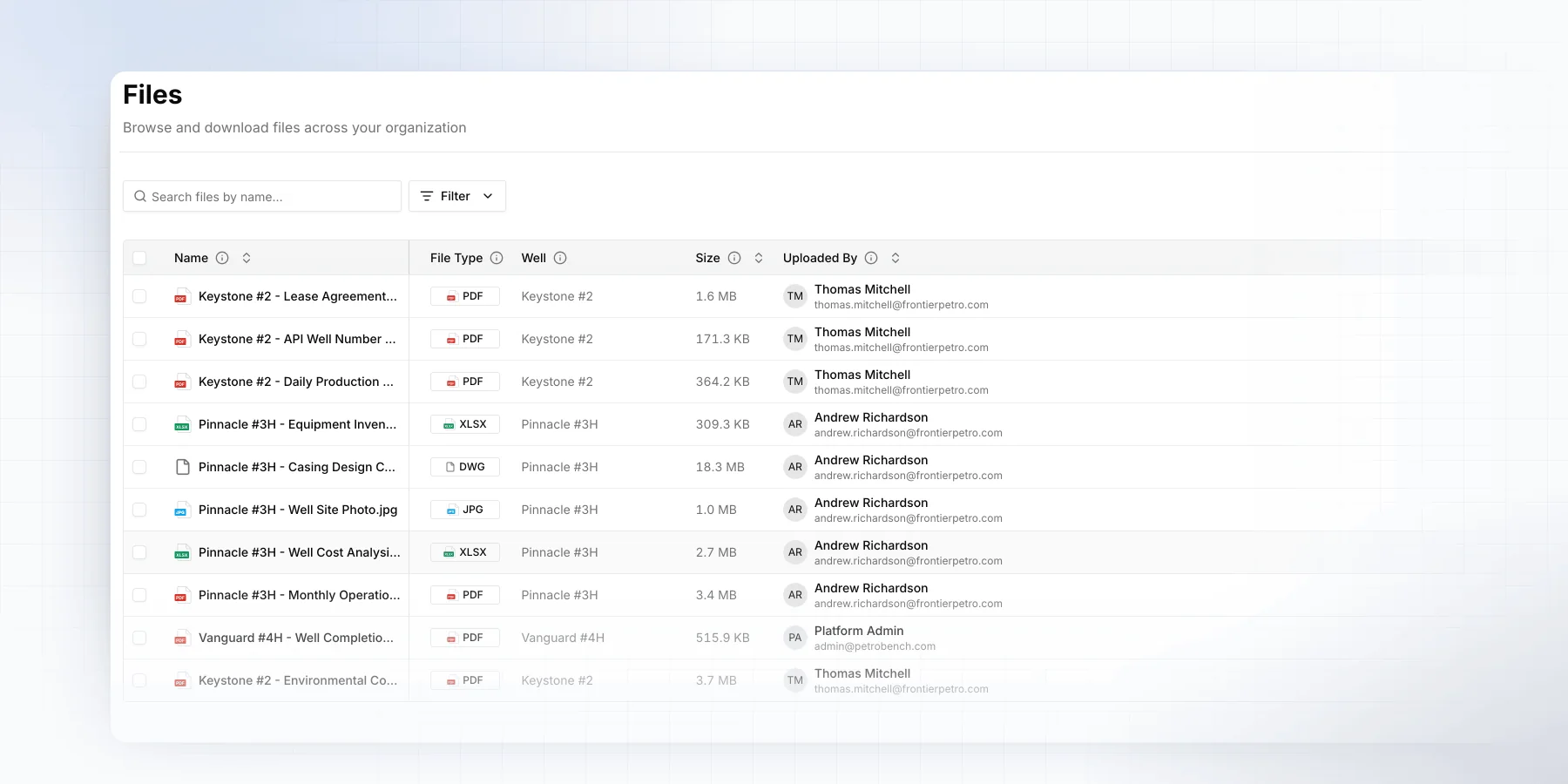This screenshot has height=784, width=1568.
Task: Tick the Well Site Photo.jpg row checkbox
Action: point(139,510)
